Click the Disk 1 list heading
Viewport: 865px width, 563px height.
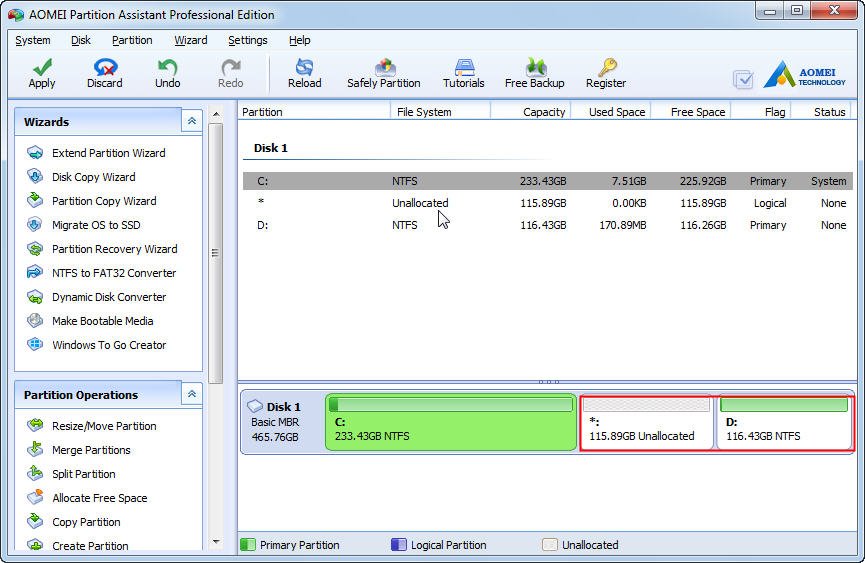(270, 148)
